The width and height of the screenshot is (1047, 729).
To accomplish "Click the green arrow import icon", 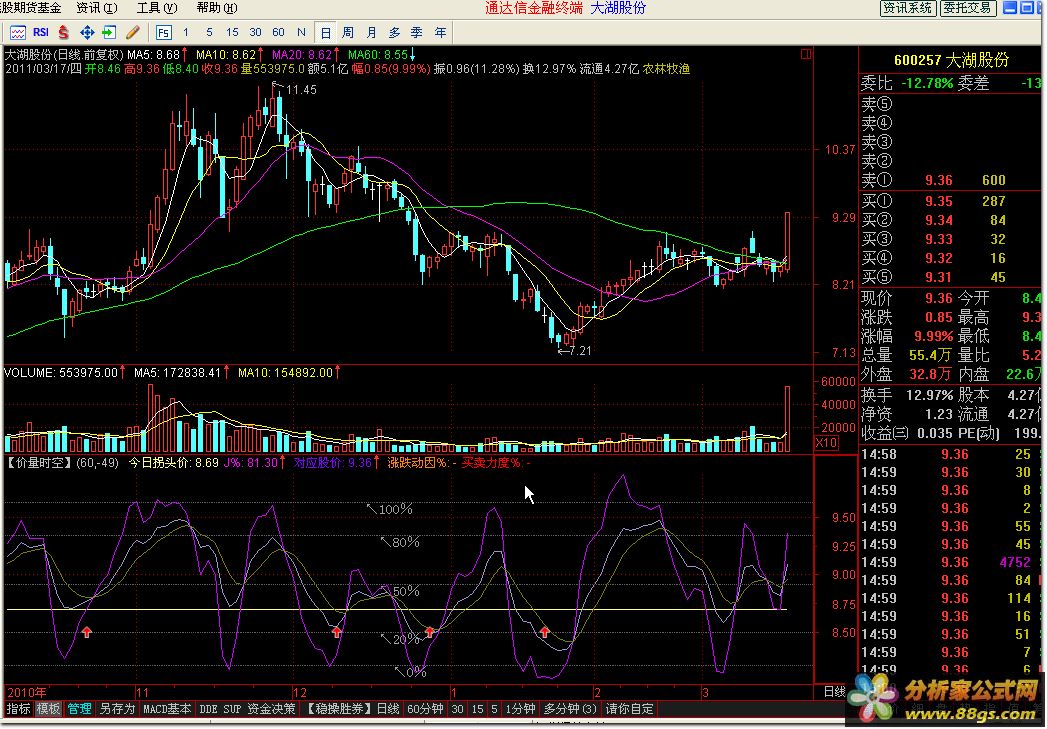I will coord(109,32).
